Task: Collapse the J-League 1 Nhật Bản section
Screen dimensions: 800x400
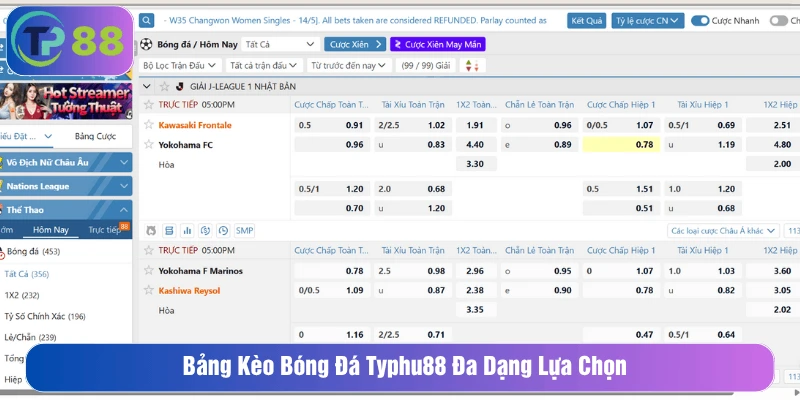Action: pyautogui.click(x=146, y=87)
